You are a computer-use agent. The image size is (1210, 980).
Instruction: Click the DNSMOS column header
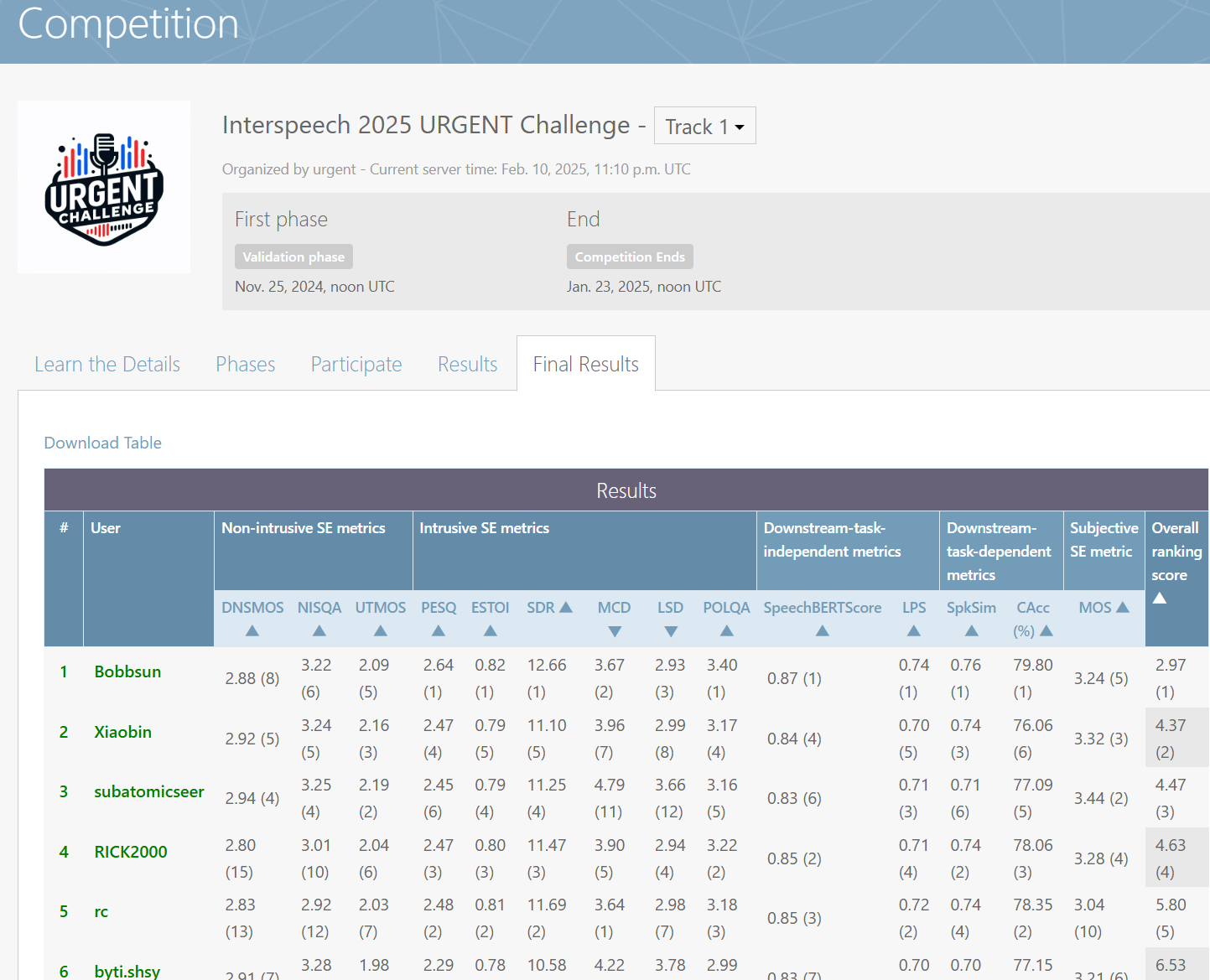[x=252, y=607]
